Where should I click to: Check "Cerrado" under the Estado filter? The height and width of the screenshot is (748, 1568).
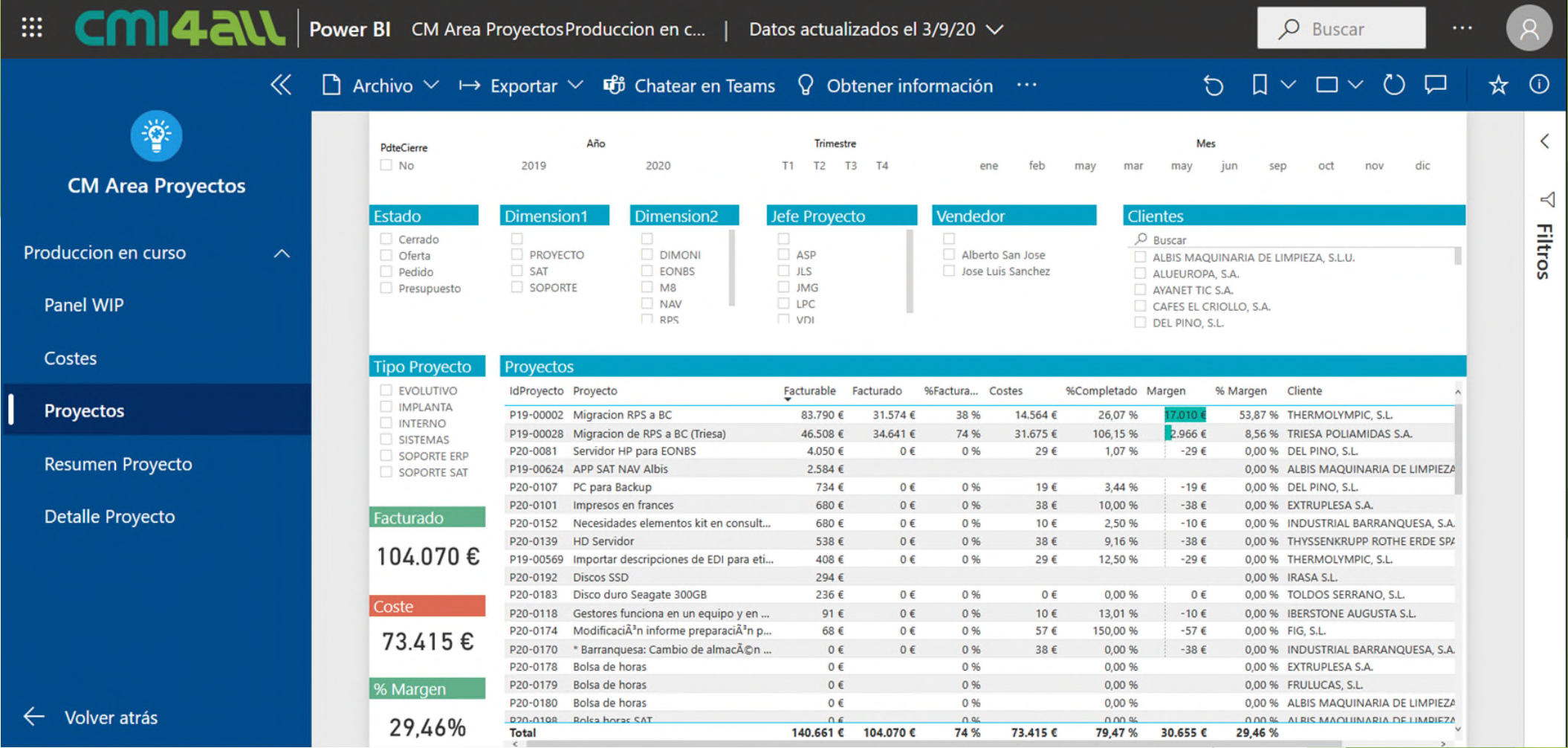coord(386,239)
